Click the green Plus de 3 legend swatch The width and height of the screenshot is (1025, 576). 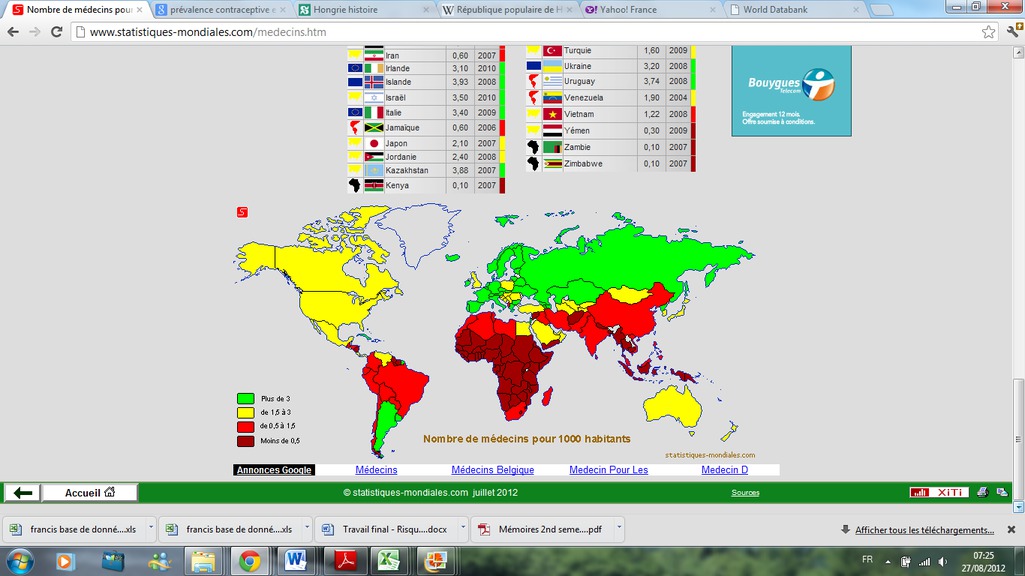pyautogui.click(x=245, y=398)
